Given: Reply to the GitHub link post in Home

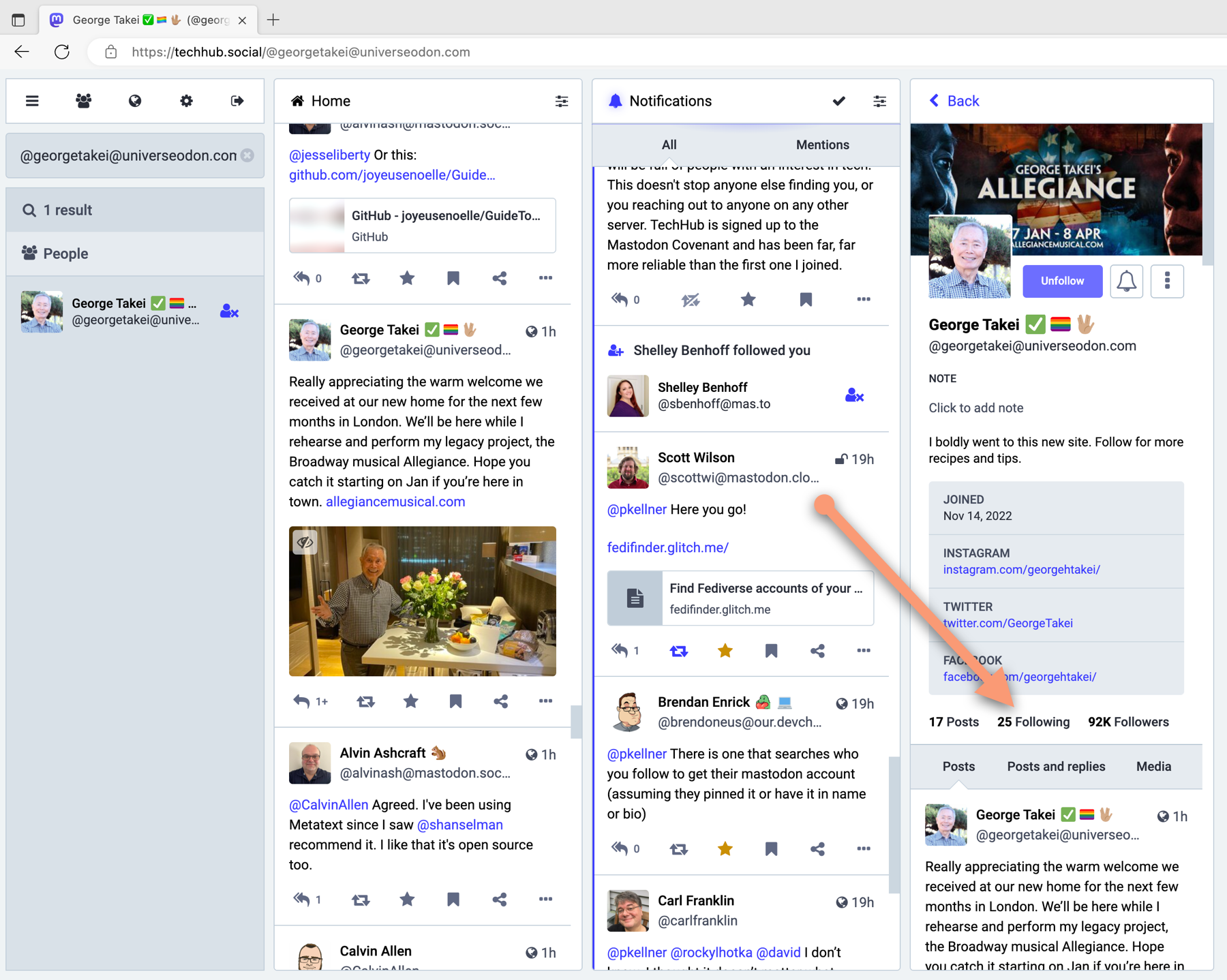Looking at the screenshot, I should pos(301,278).
